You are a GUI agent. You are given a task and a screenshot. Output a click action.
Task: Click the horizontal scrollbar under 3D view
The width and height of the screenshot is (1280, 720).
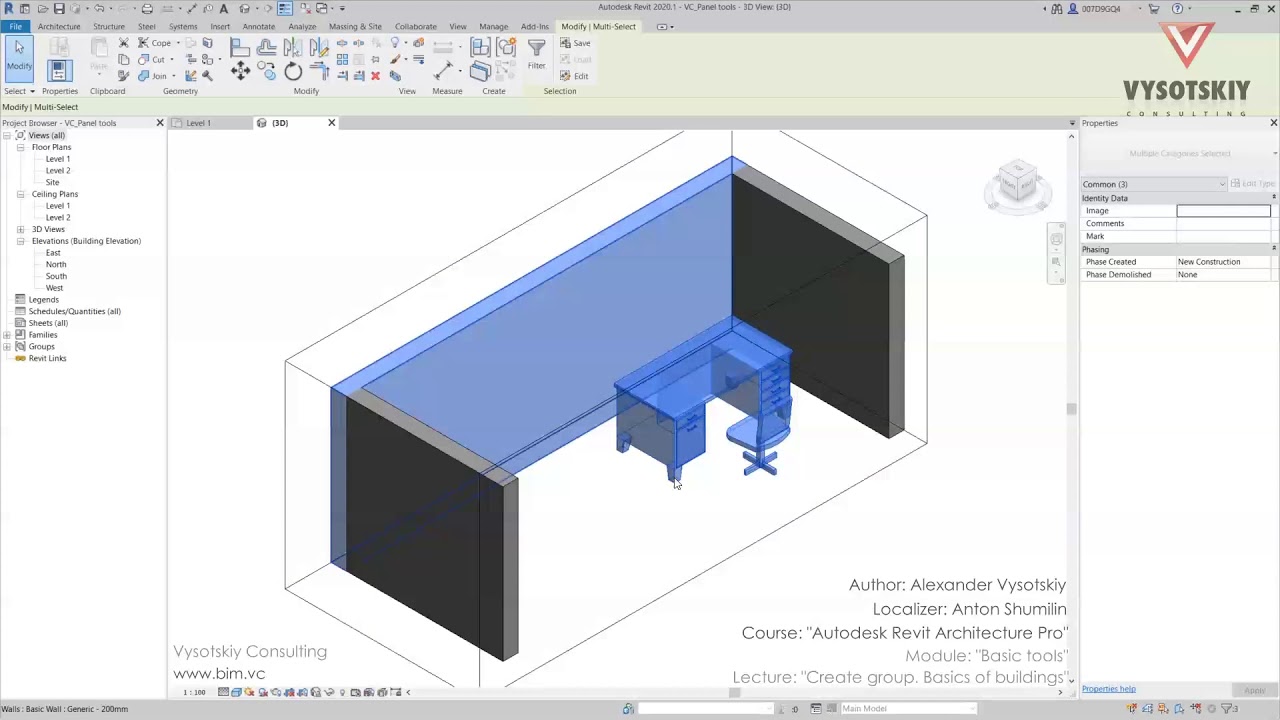735,692
